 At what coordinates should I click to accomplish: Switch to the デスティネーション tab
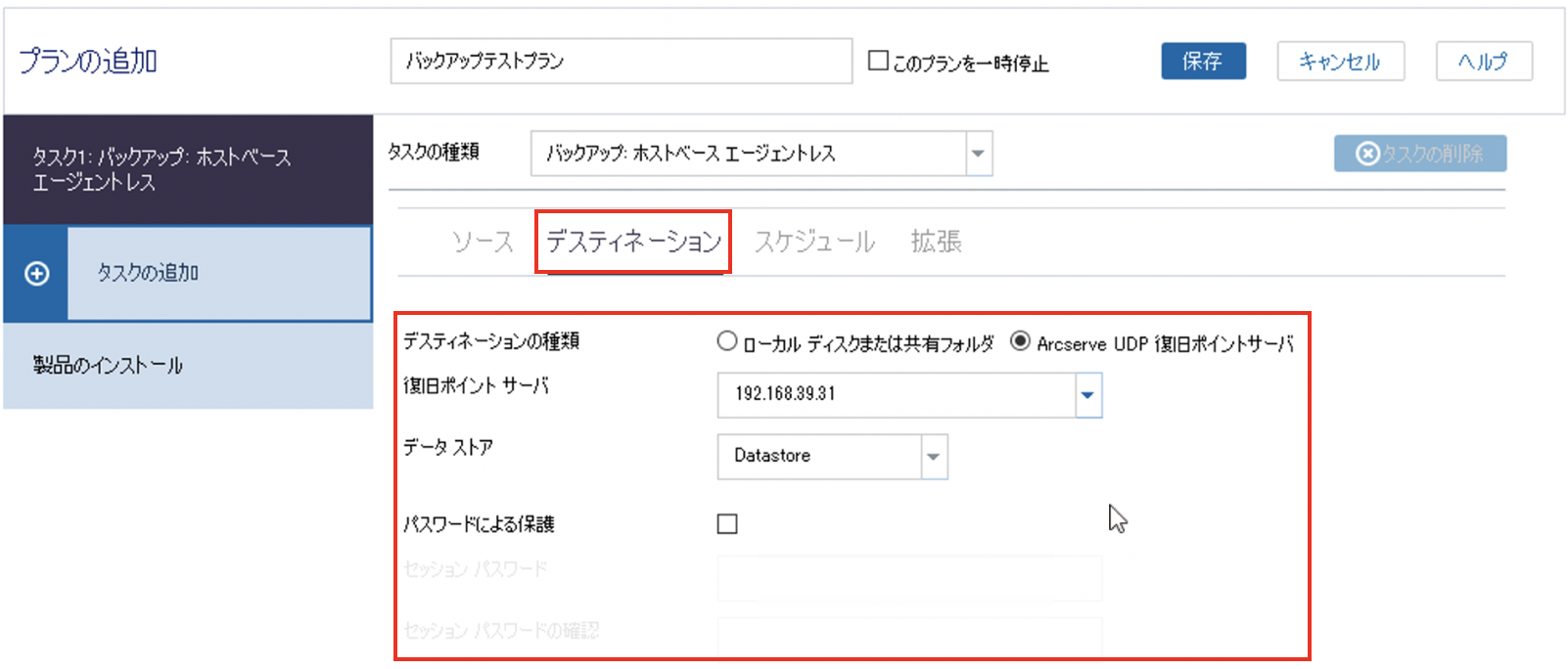click(633, 242)
